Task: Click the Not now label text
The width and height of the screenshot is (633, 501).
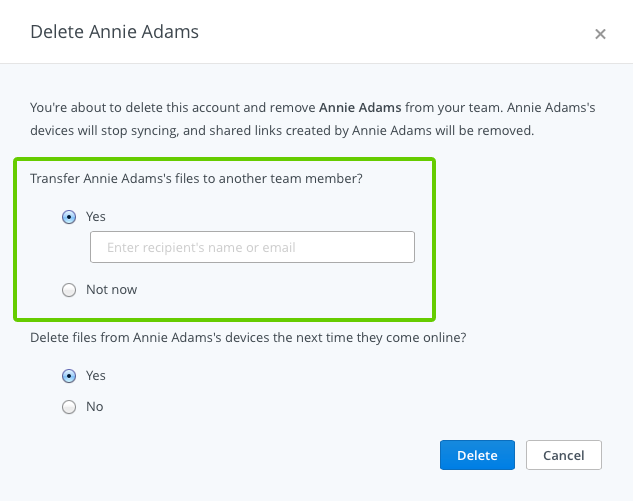Action: [111, 290]
